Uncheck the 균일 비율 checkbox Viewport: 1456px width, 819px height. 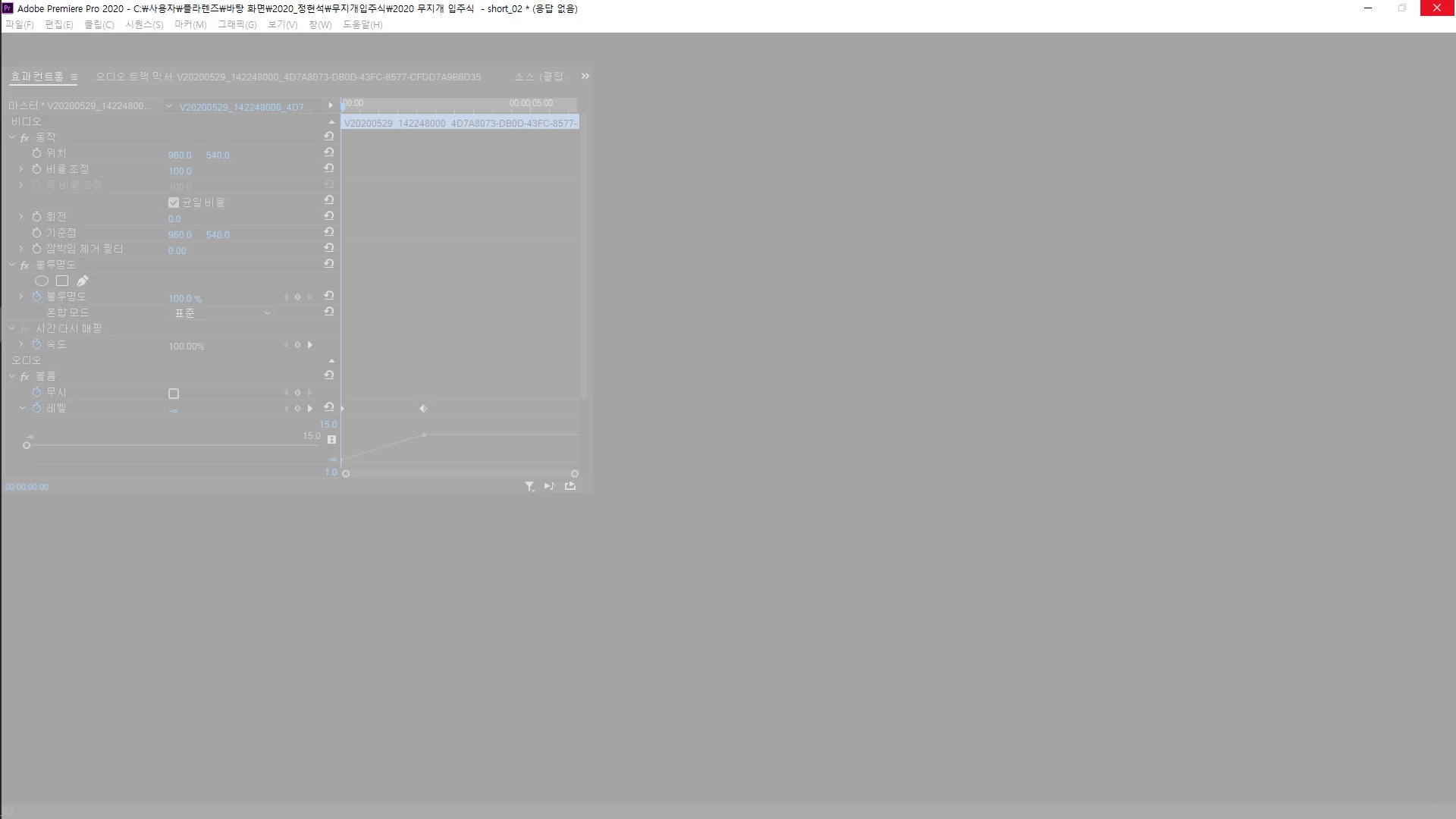(x=174, y=202)
